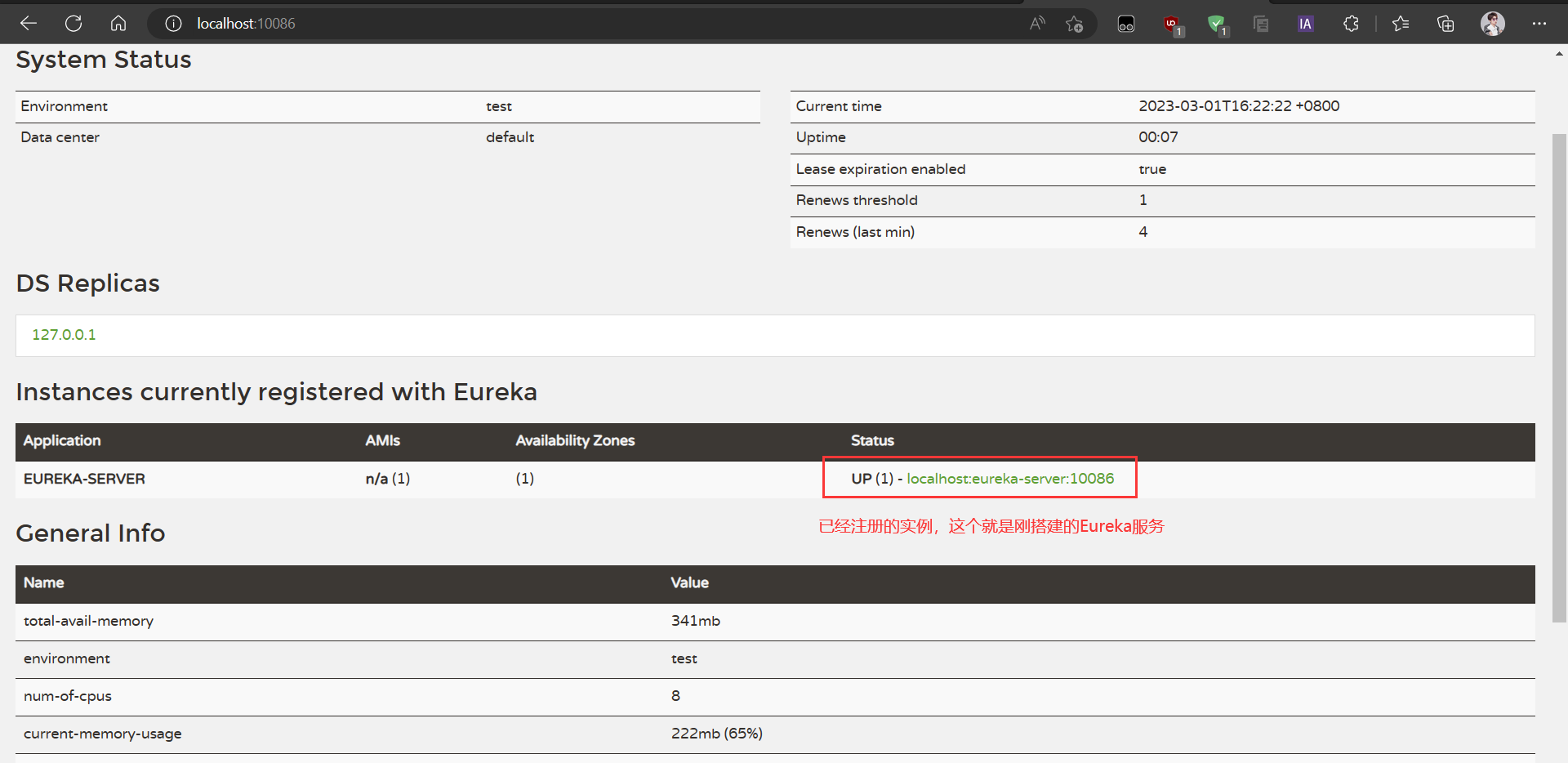Click the greyed-out page copy extension icon
1568x763 pixels.
1261,24
